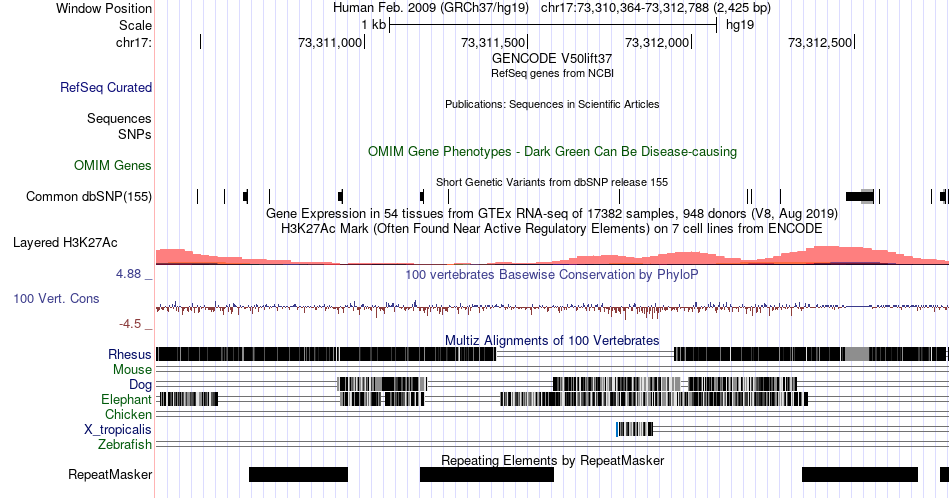Viewport: 950px width, 498px height.
Task: Click the RefSeq genes from NCBI title
Action: (552, 73)
